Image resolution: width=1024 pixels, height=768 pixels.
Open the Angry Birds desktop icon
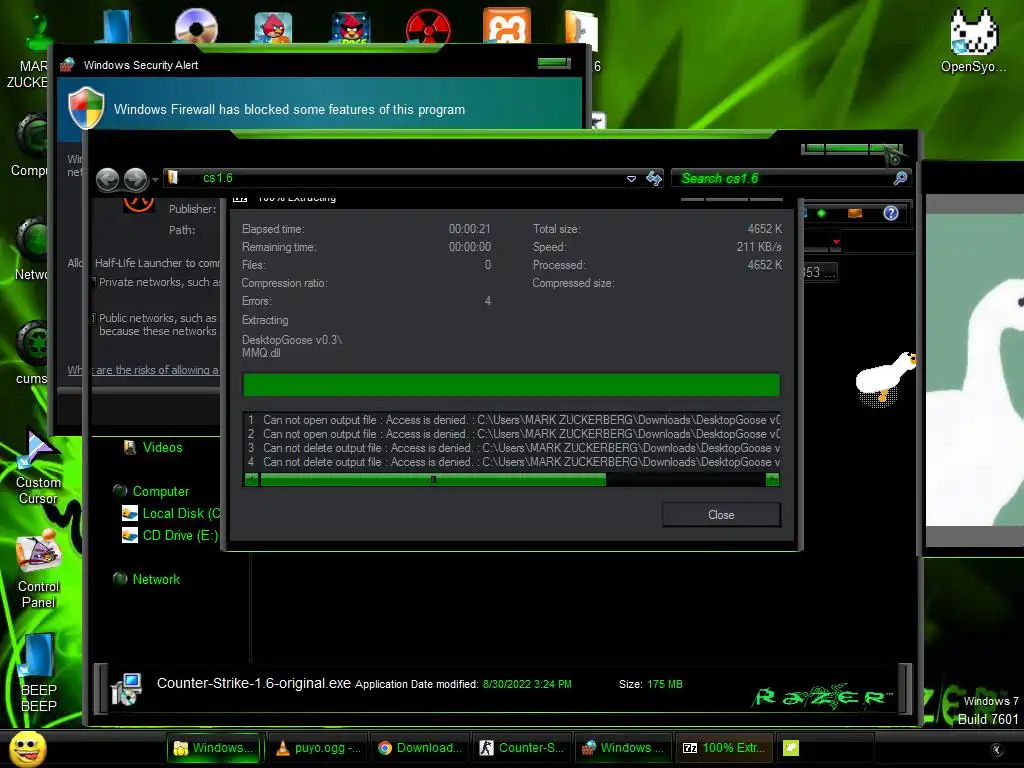pos(273,27)
